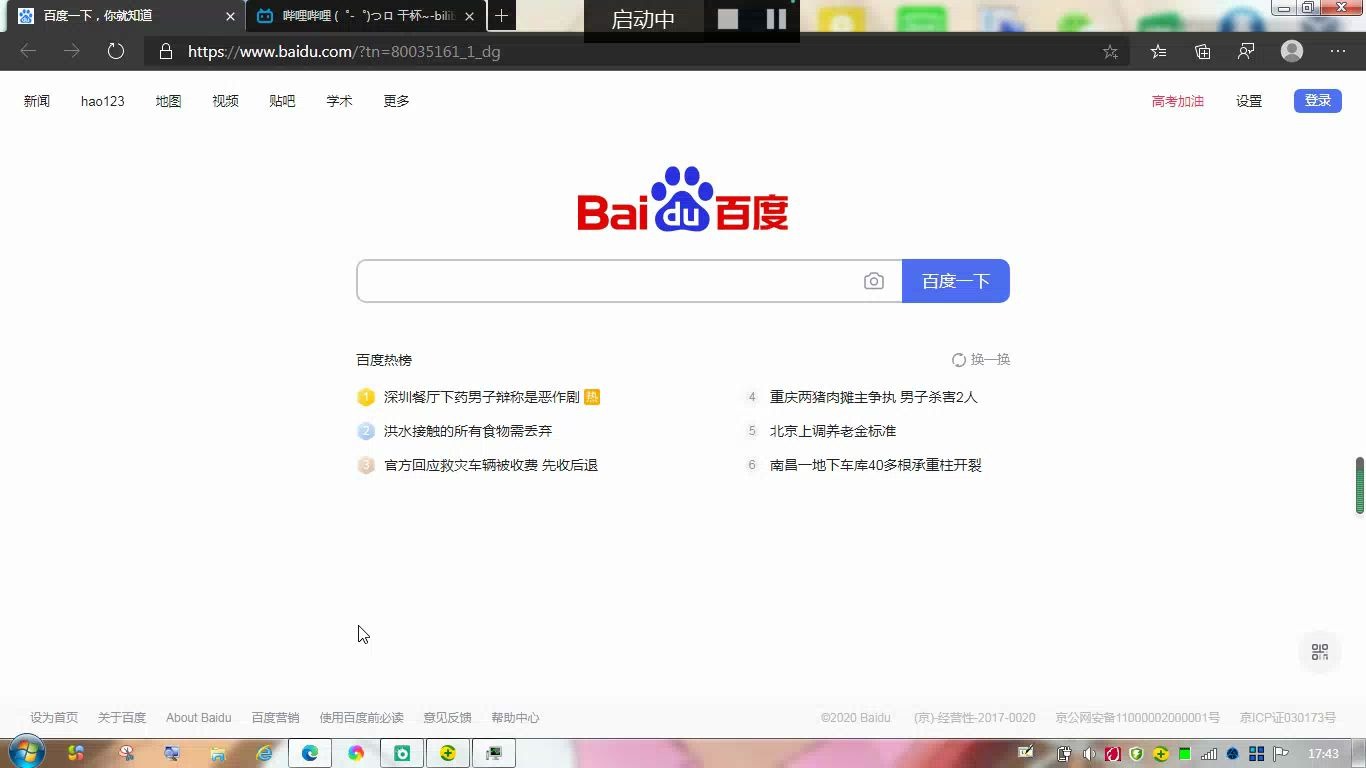Image resolution: width=1366 pixels, height=768 pixels.
Task: Open hot topic 重庆两猪肉摊主争执
Action: point(873,397)
